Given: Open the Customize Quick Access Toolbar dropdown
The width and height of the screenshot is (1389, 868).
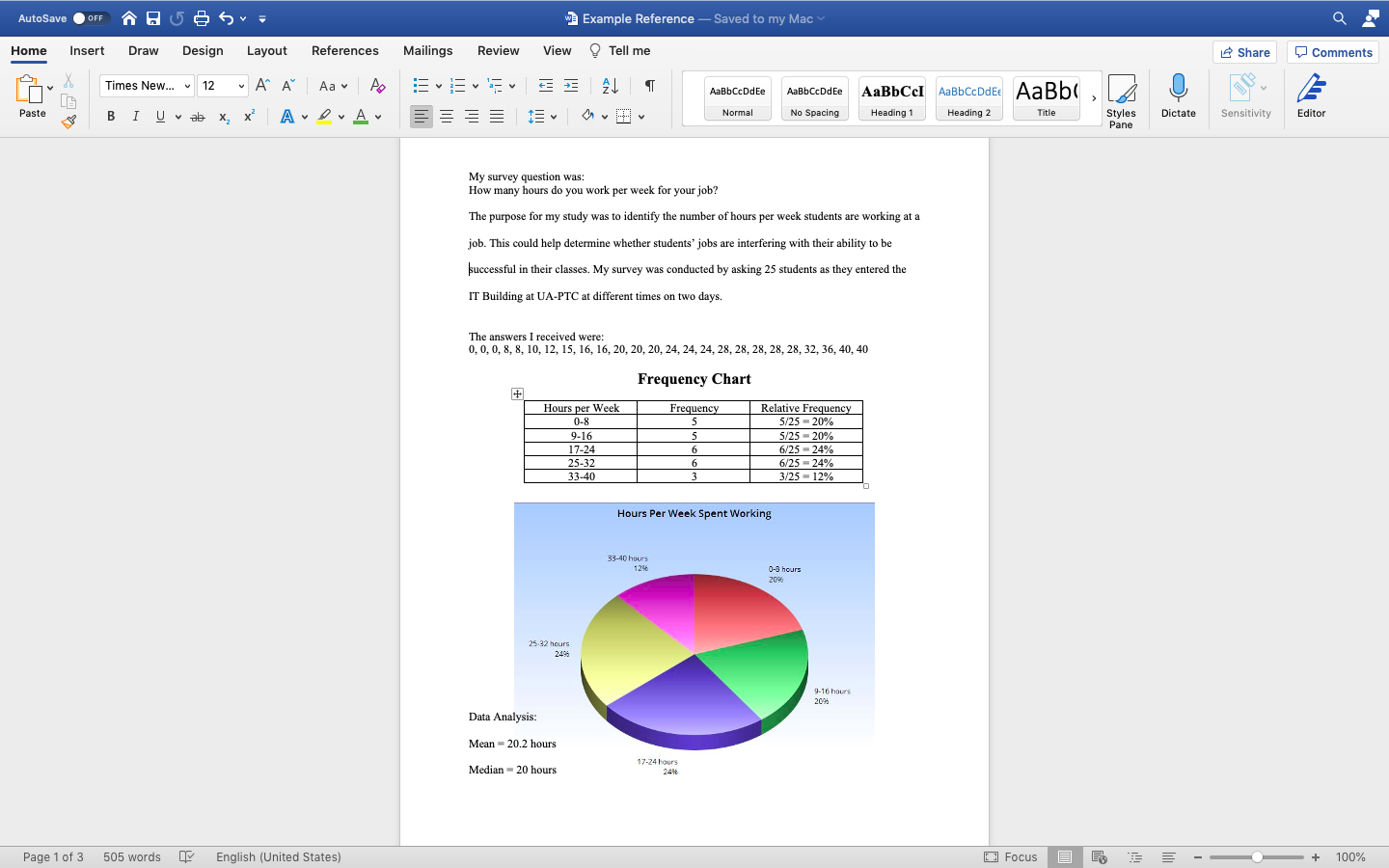Looking at the screenshot, I should click(x=262, y=18).
